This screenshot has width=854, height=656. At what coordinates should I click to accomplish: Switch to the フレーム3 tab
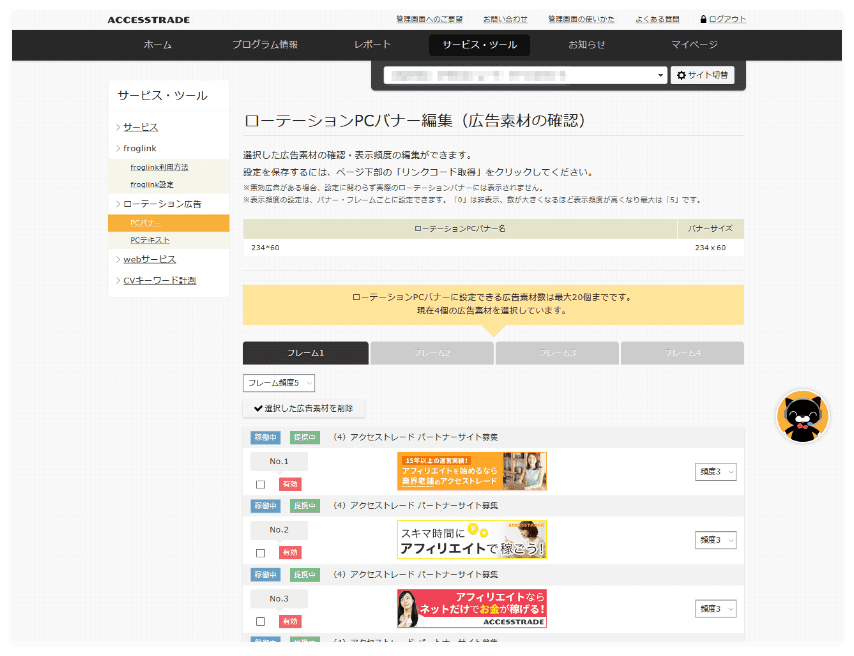pos(557,353)
